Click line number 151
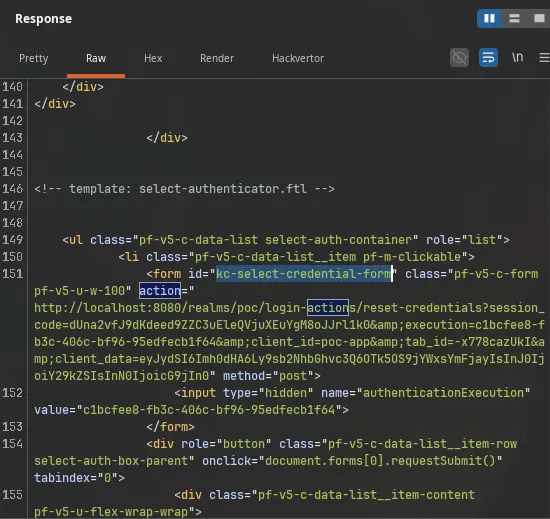Image resolution: width=550 pixels, height=519 pixels. click(13, 274)
